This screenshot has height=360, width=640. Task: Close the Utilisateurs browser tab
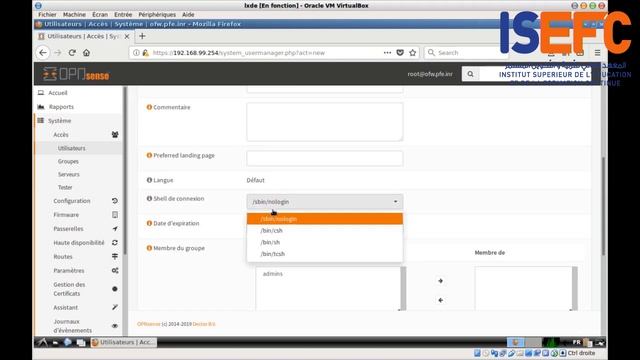pos(127,36)
